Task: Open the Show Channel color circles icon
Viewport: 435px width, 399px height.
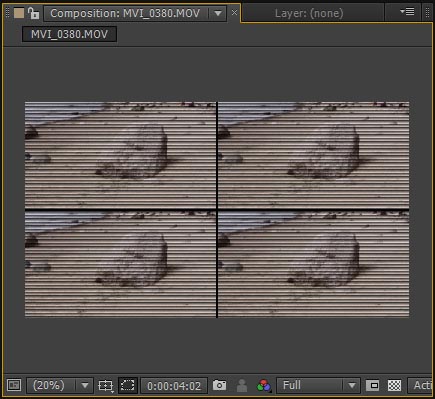Action: pyautogui.click(x=264, y=386)
